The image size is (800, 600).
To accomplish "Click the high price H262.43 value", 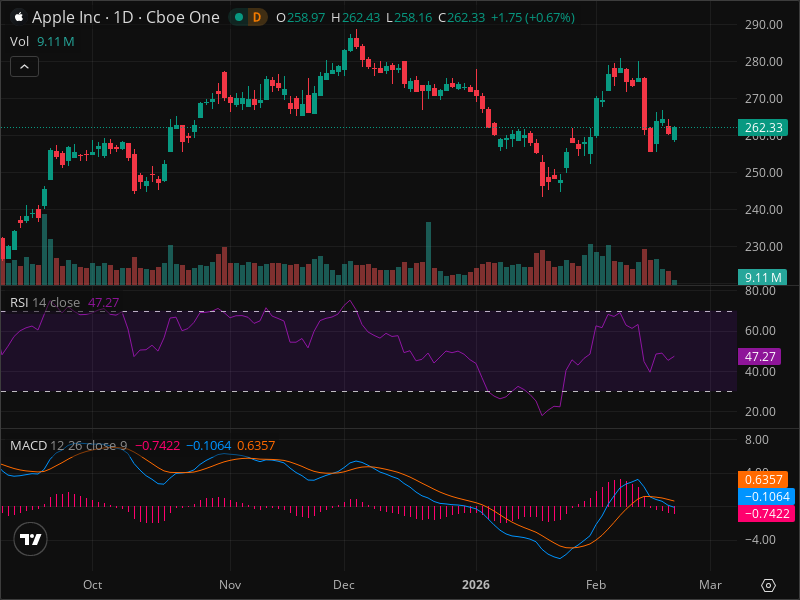I will click(x=356, y=17).
